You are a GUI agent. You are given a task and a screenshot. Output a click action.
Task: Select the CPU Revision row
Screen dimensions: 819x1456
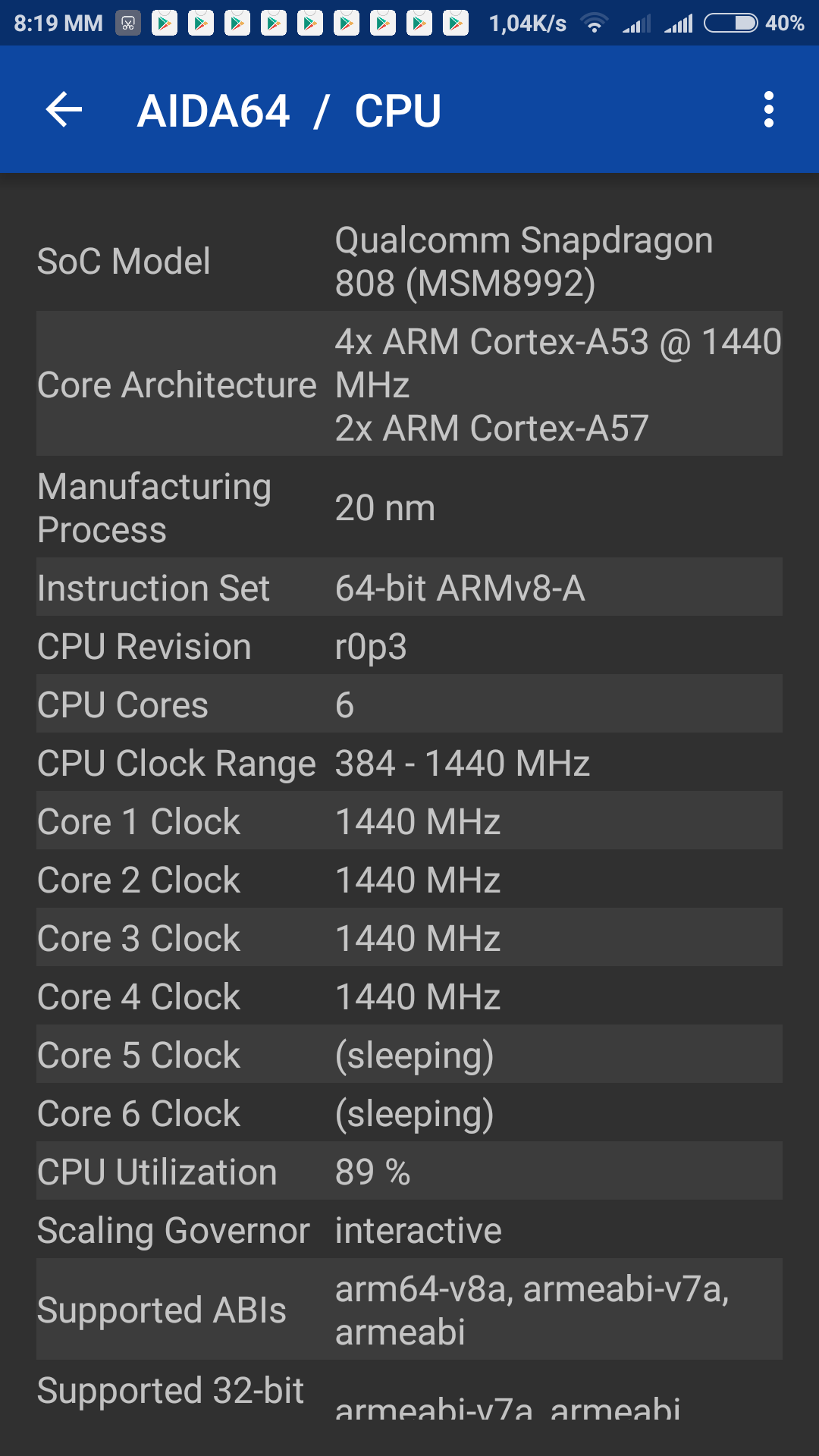click(x=409, y=646)
